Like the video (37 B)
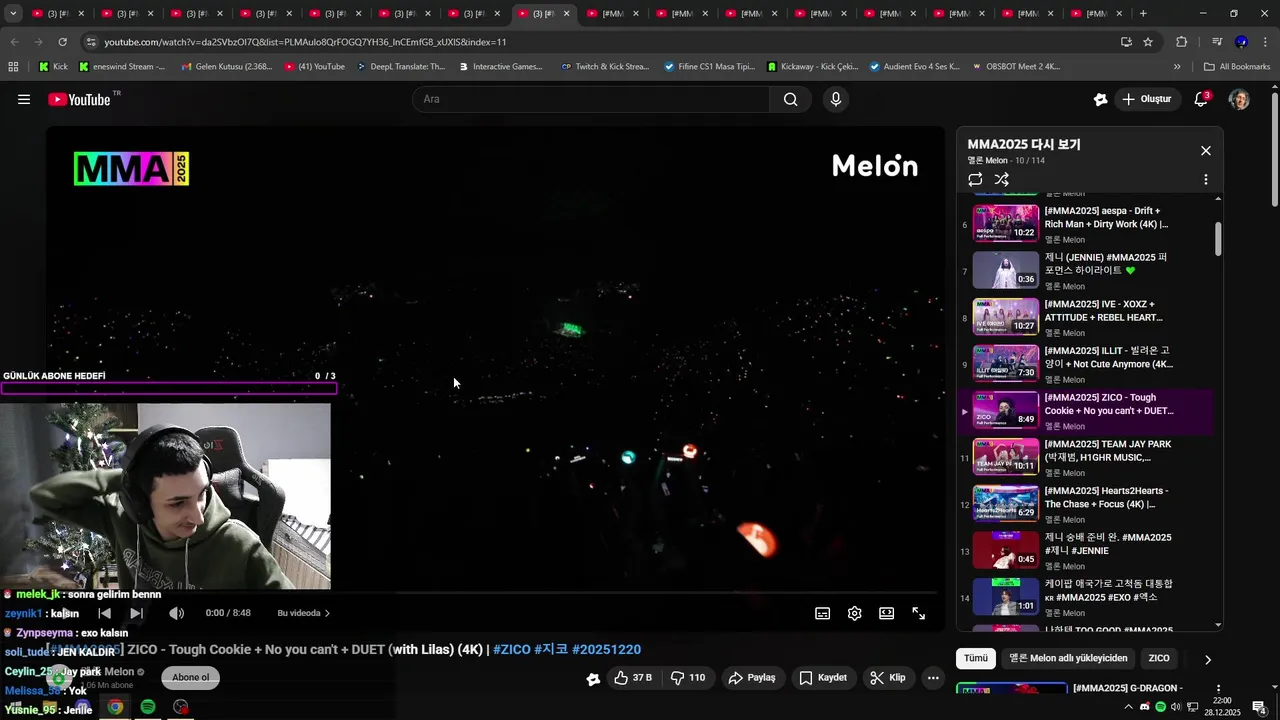 [632, 678]
